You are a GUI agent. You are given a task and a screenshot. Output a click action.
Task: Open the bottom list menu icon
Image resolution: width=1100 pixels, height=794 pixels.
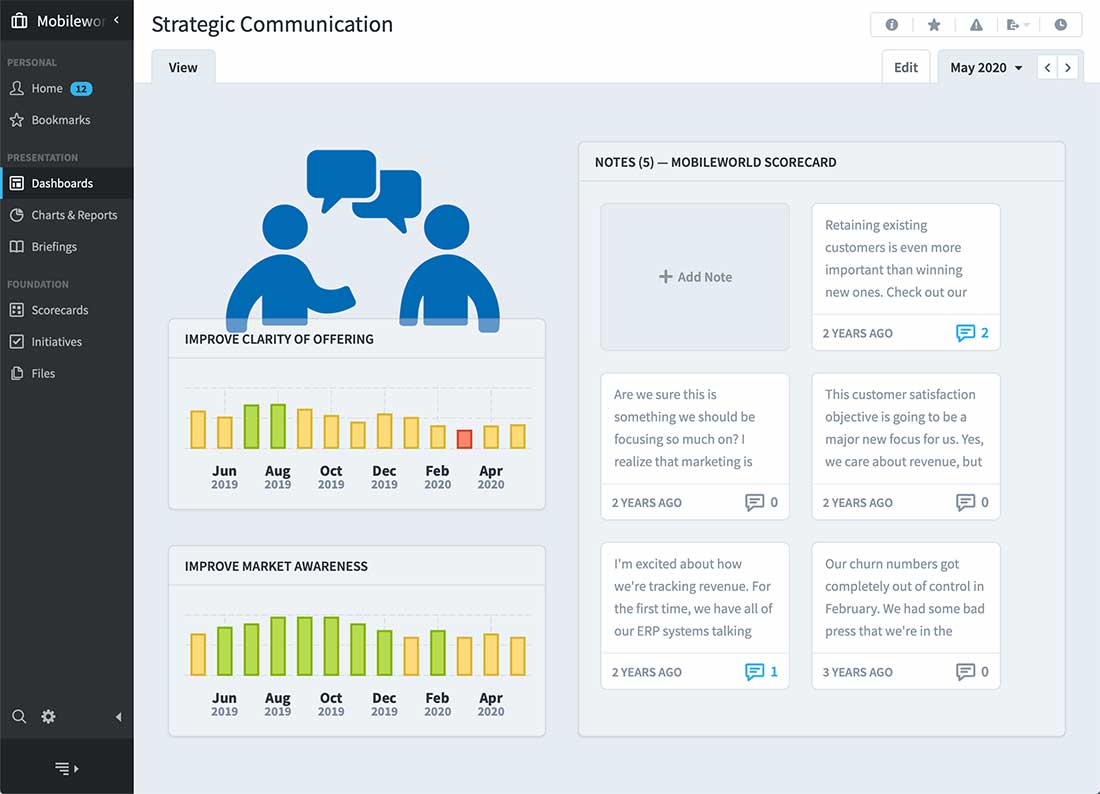point(67,769)
